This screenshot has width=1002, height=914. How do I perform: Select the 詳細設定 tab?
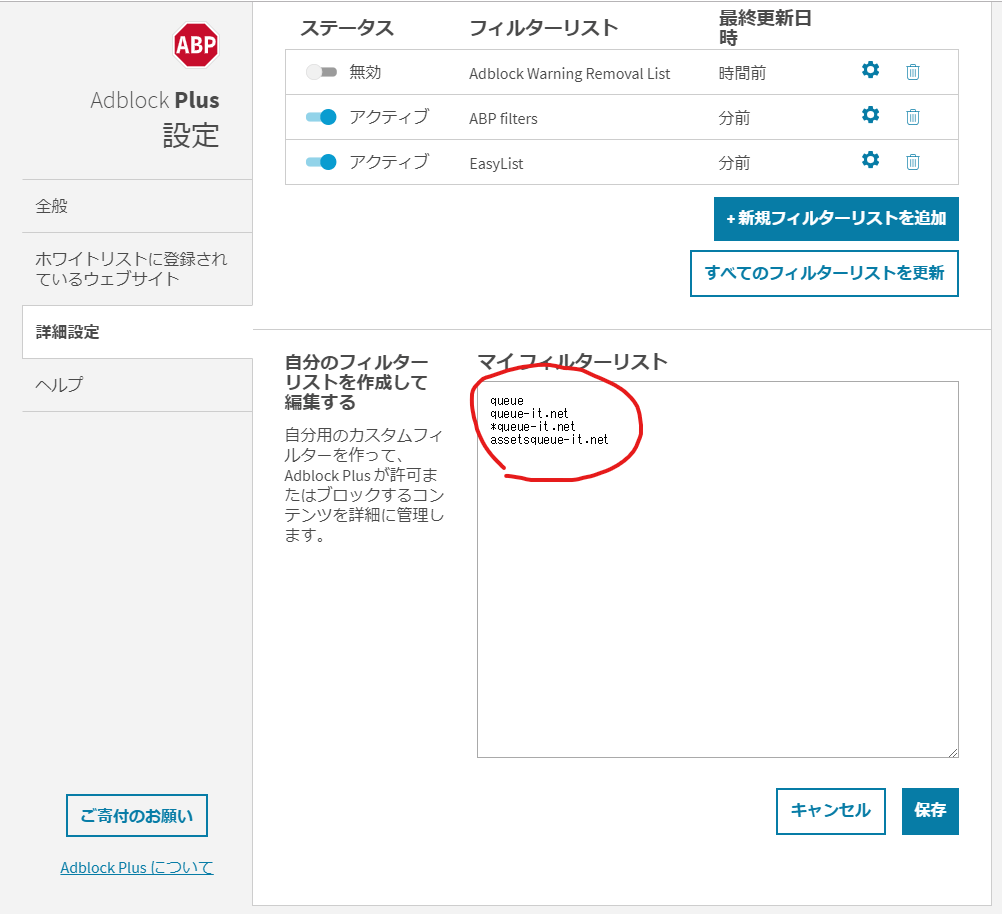(137, 332)
